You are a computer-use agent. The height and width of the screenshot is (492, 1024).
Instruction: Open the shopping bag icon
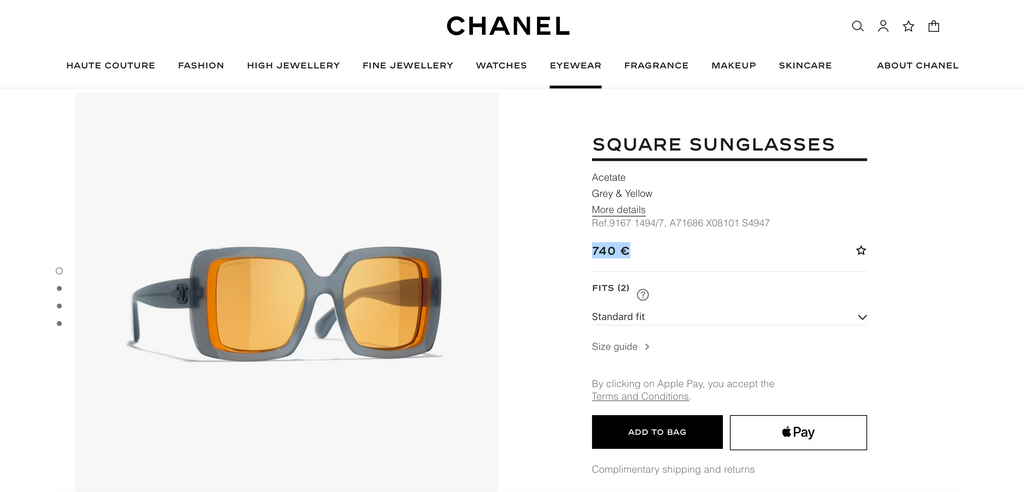[x=934, y=26]
